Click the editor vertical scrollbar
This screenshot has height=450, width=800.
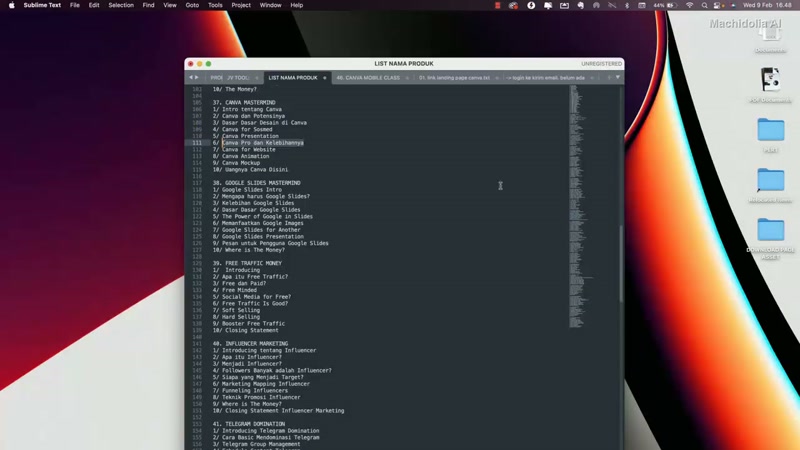point(621,263)
